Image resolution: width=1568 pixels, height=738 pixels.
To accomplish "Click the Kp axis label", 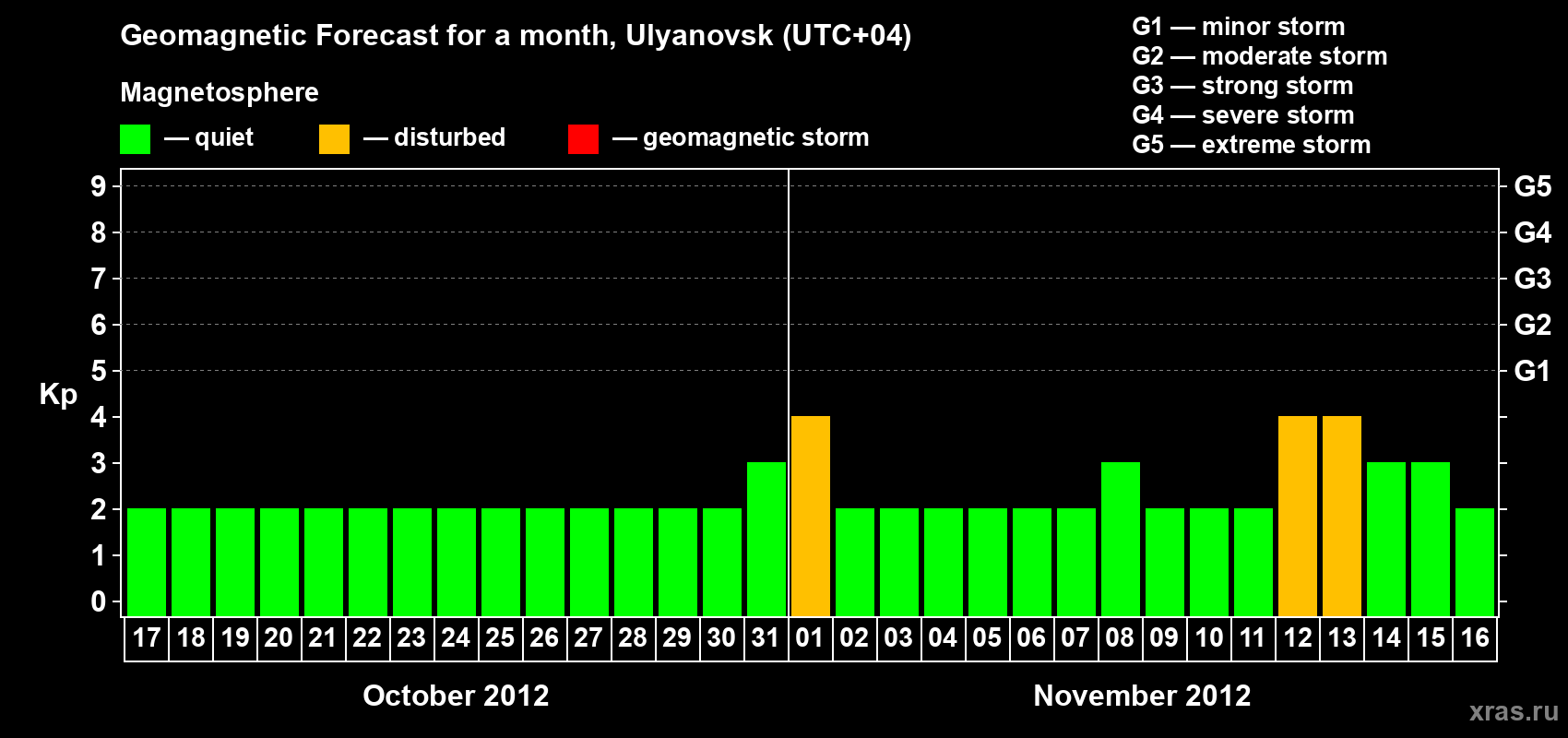I will click(58, 395).
